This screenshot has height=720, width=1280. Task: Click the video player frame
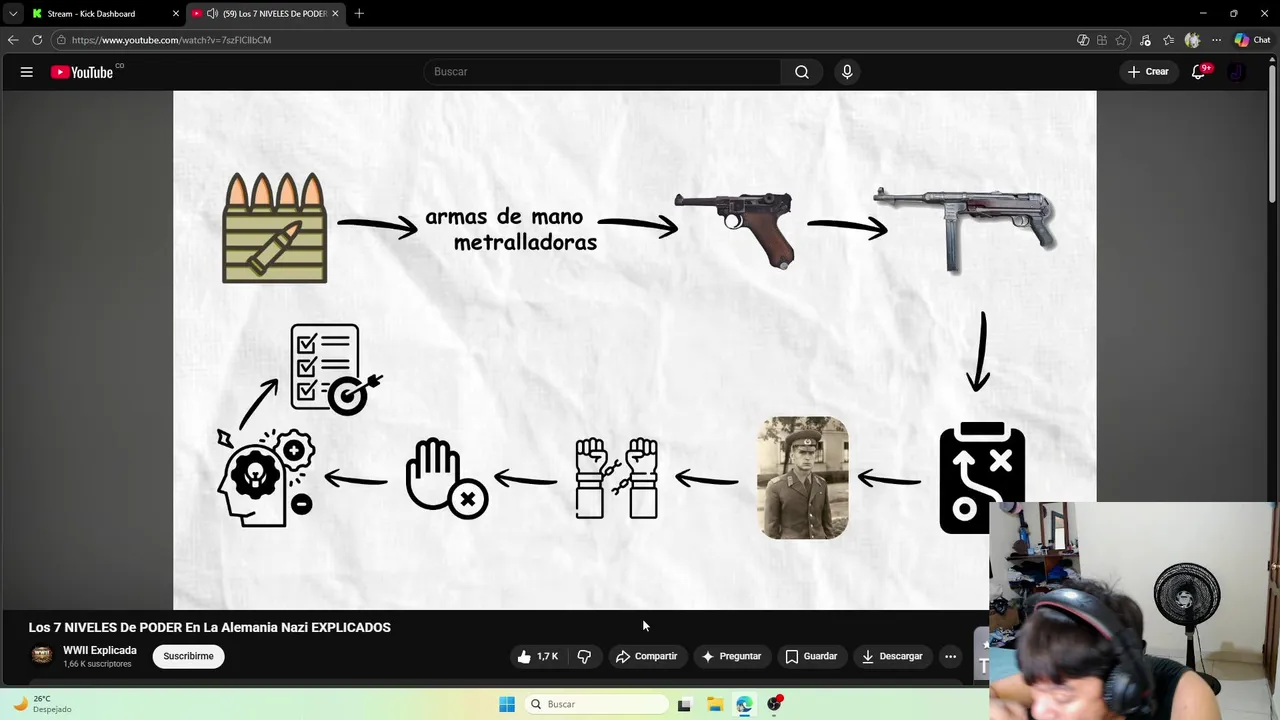(634, 350)
